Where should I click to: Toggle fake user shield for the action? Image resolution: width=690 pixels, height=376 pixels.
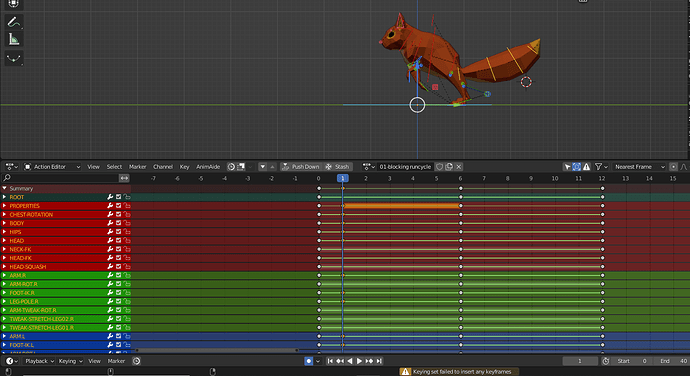point(439,167)
